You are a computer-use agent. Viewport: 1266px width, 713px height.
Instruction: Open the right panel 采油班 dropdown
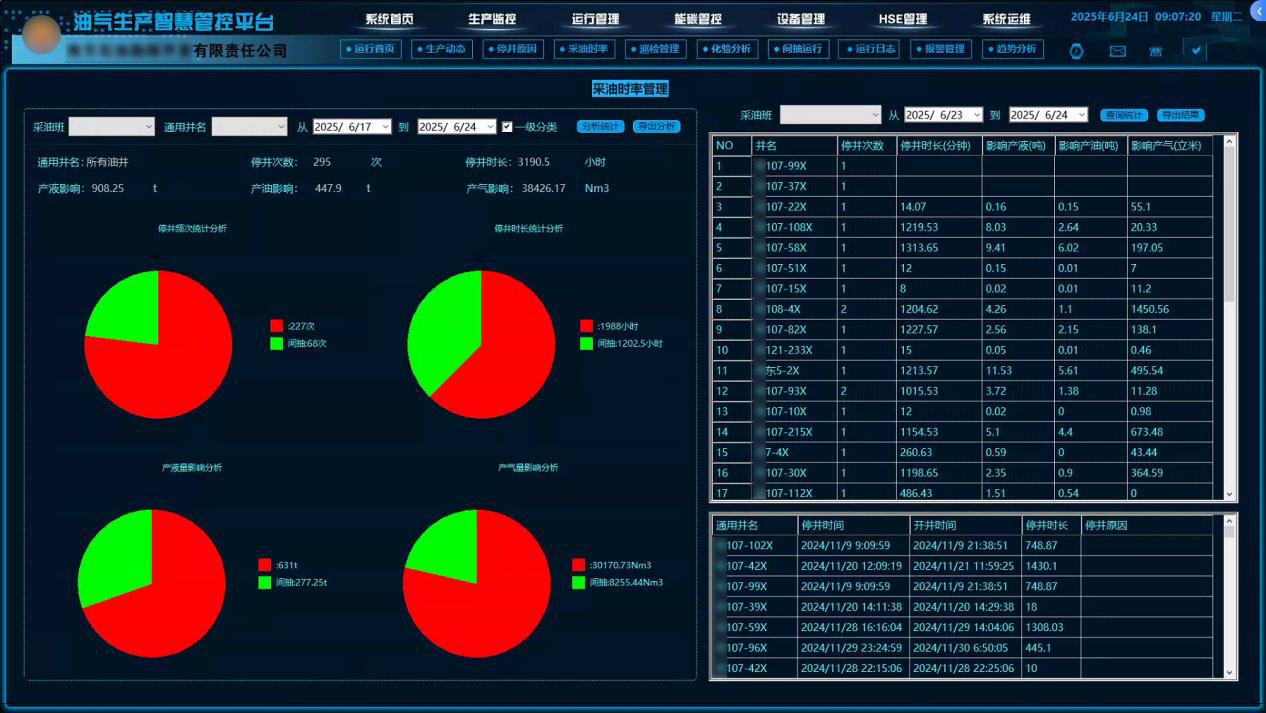[831, 115]
